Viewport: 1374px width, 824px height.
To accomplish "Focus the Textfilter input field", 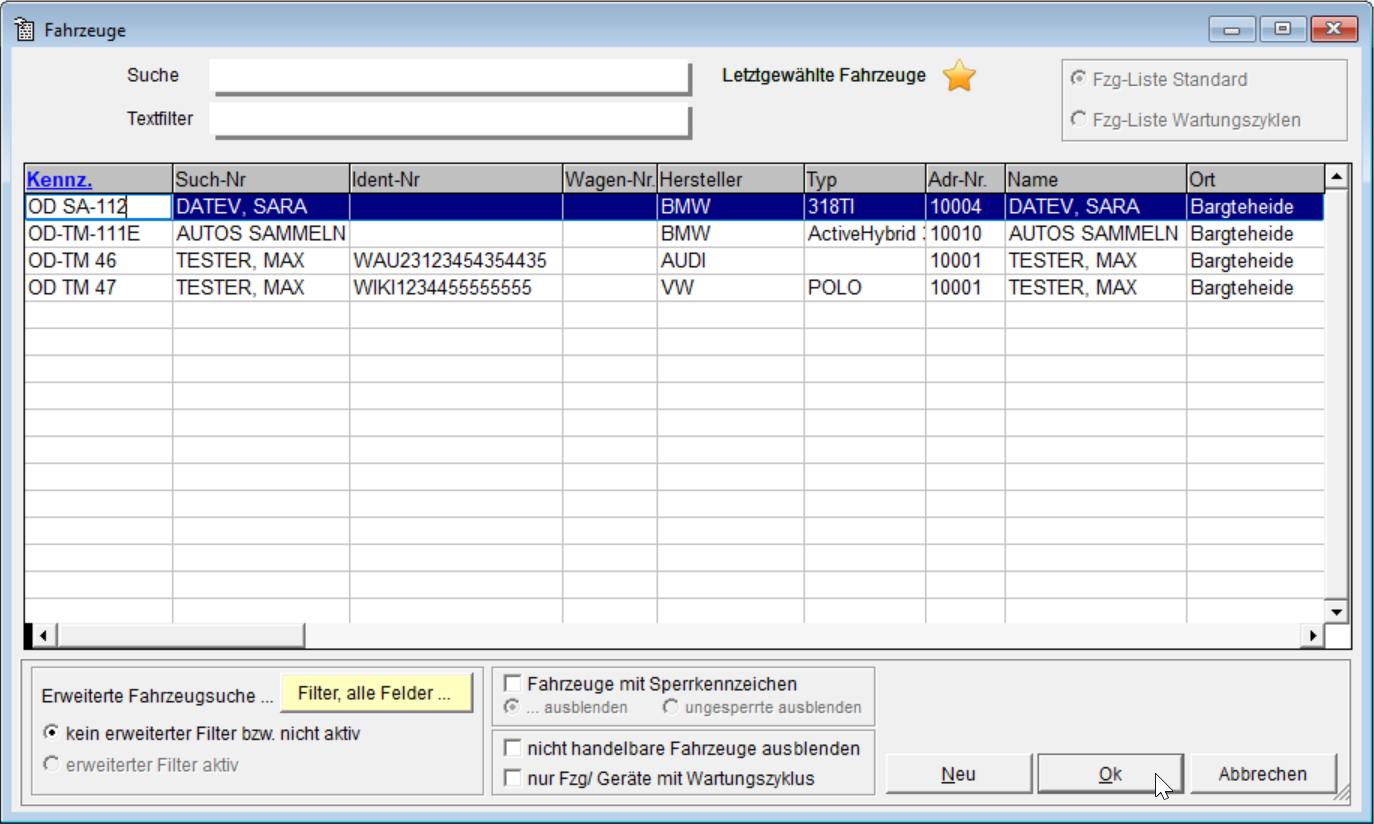I will tap(450, 119).
